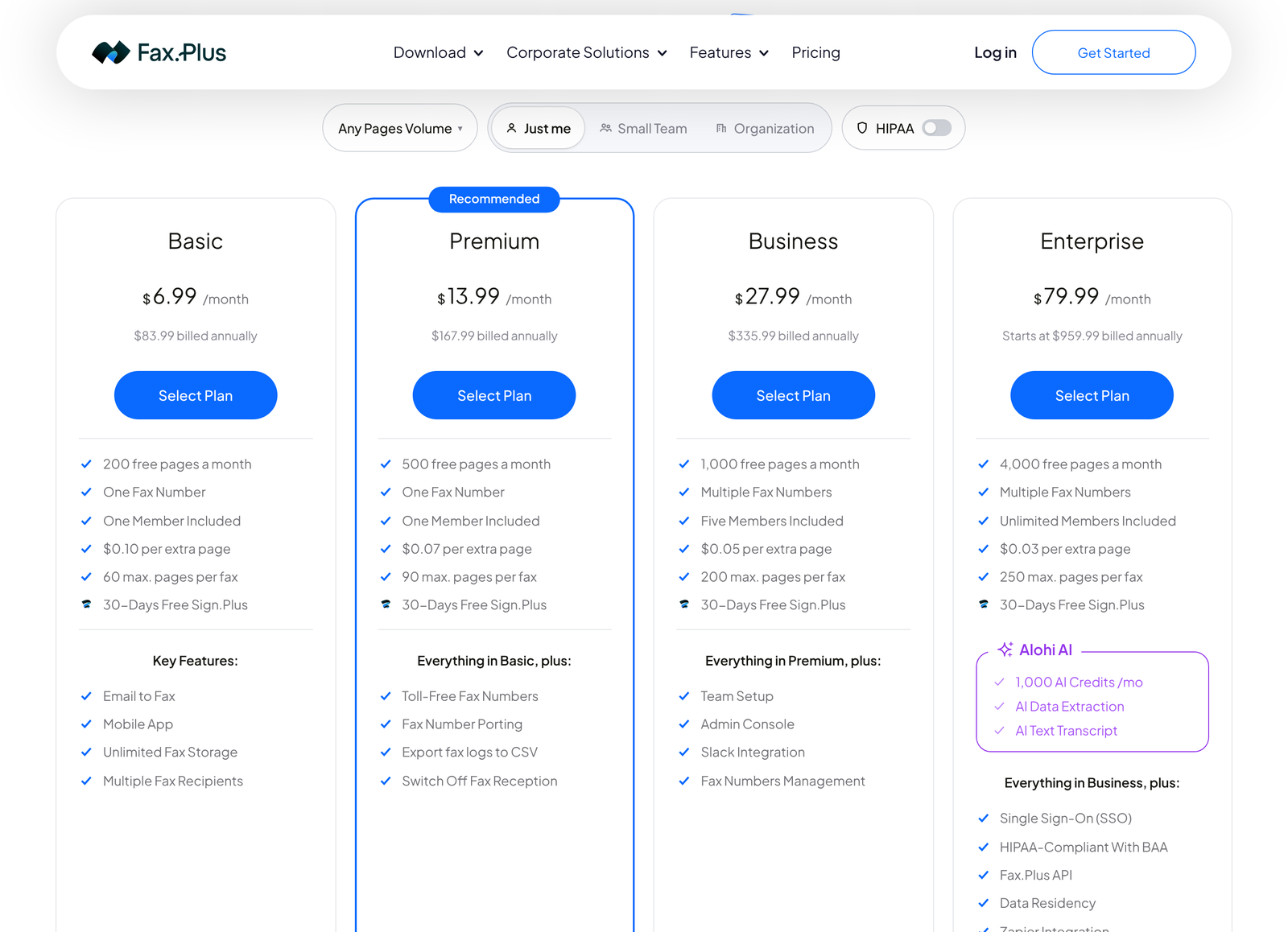Click the Recommended badge on Premium
The height and width of the screenshot is (932, 1288).
[x=494, y=199]
